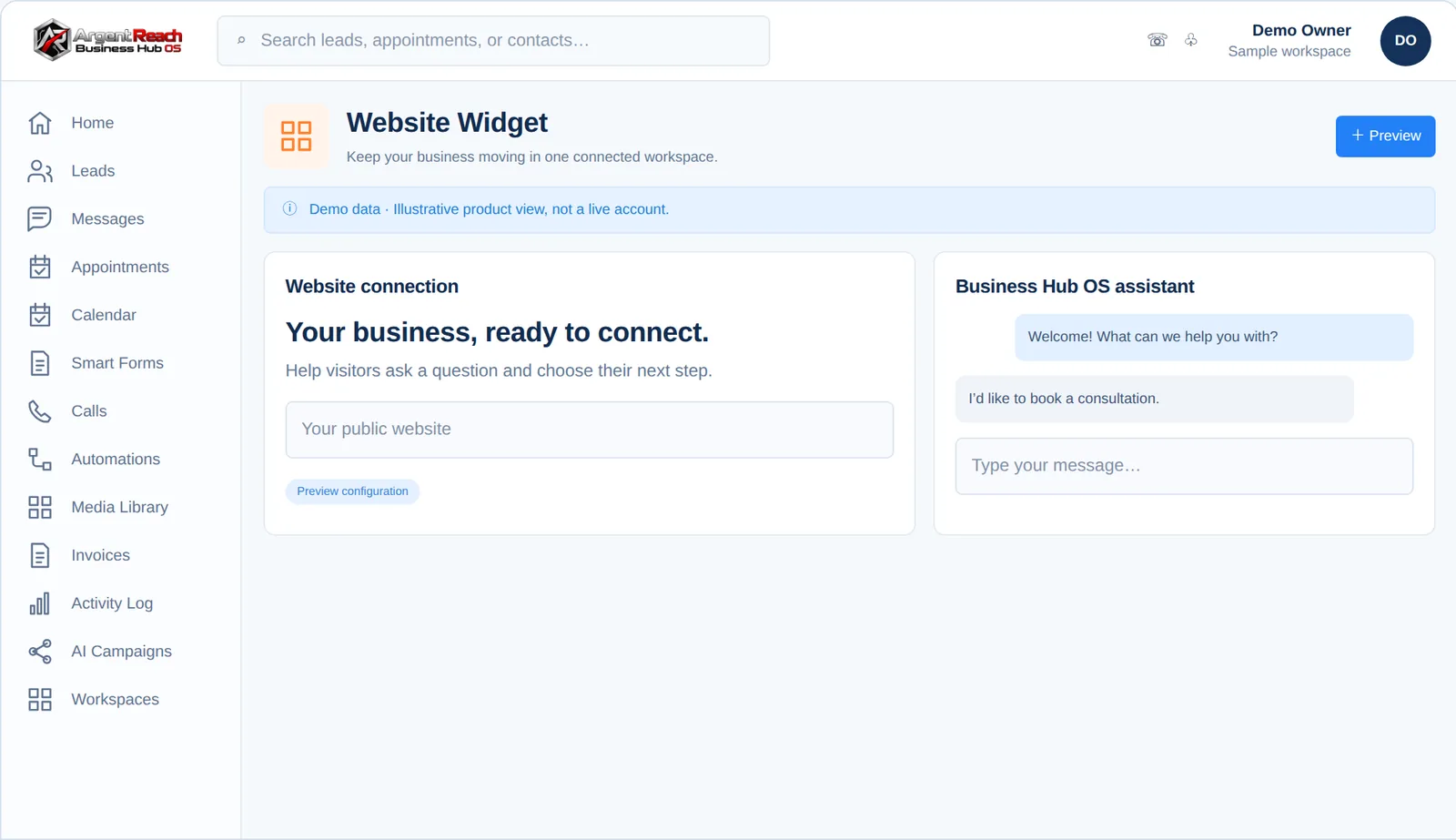Click the info icon in the demo banner
This screenshot has width=1456, height=840.
290,208
